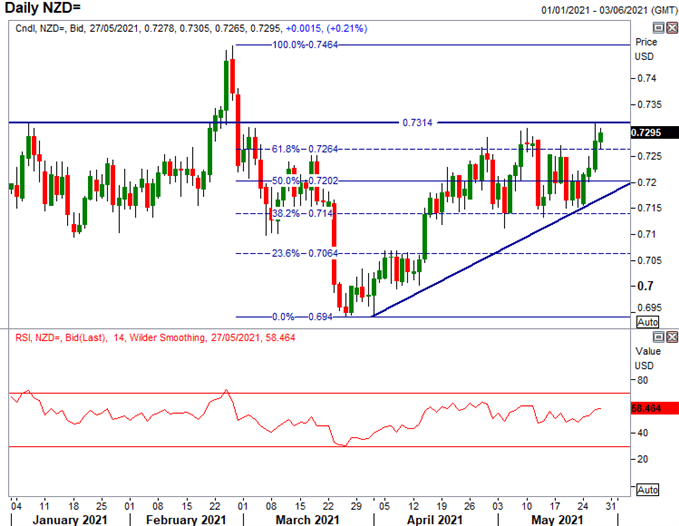Click the Daily NZD= chart title
Image resolution: width=679 pixels, height=526 pixels.
42,8
